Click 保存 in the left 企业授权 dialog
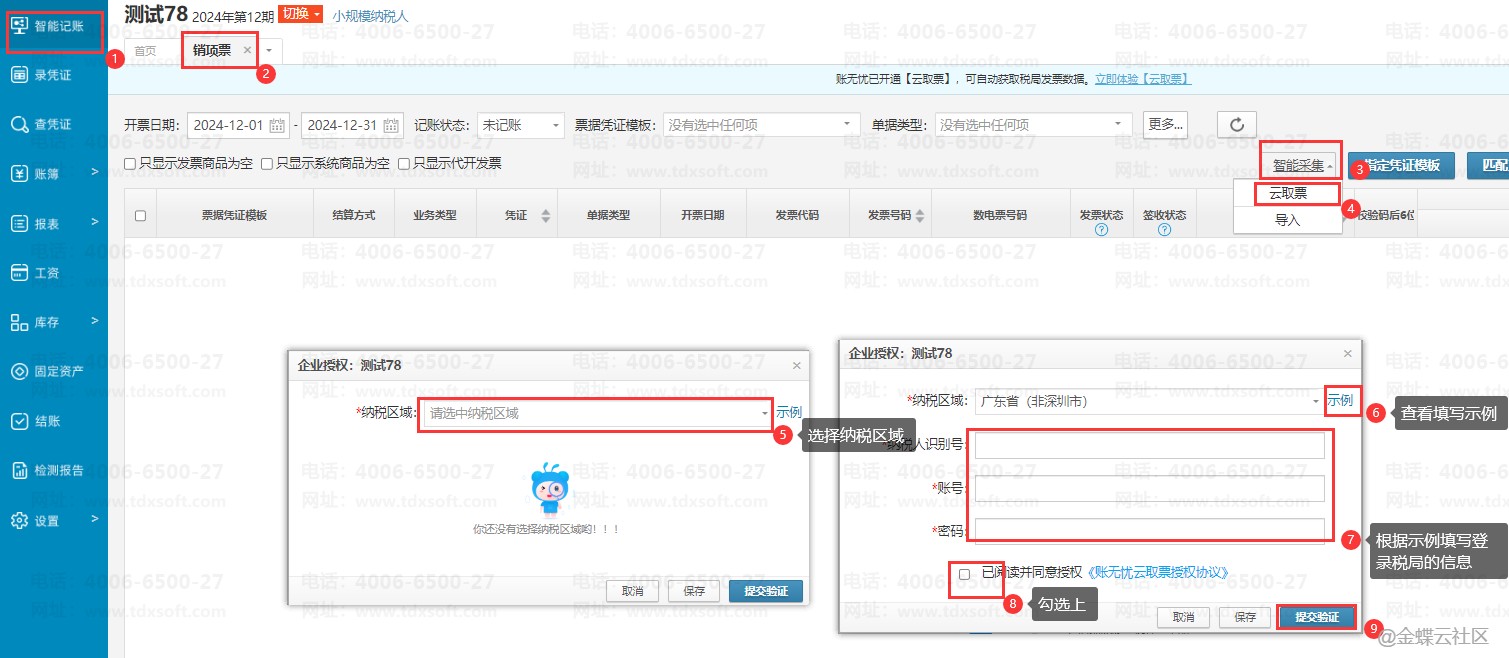 [x=694, y=591]
